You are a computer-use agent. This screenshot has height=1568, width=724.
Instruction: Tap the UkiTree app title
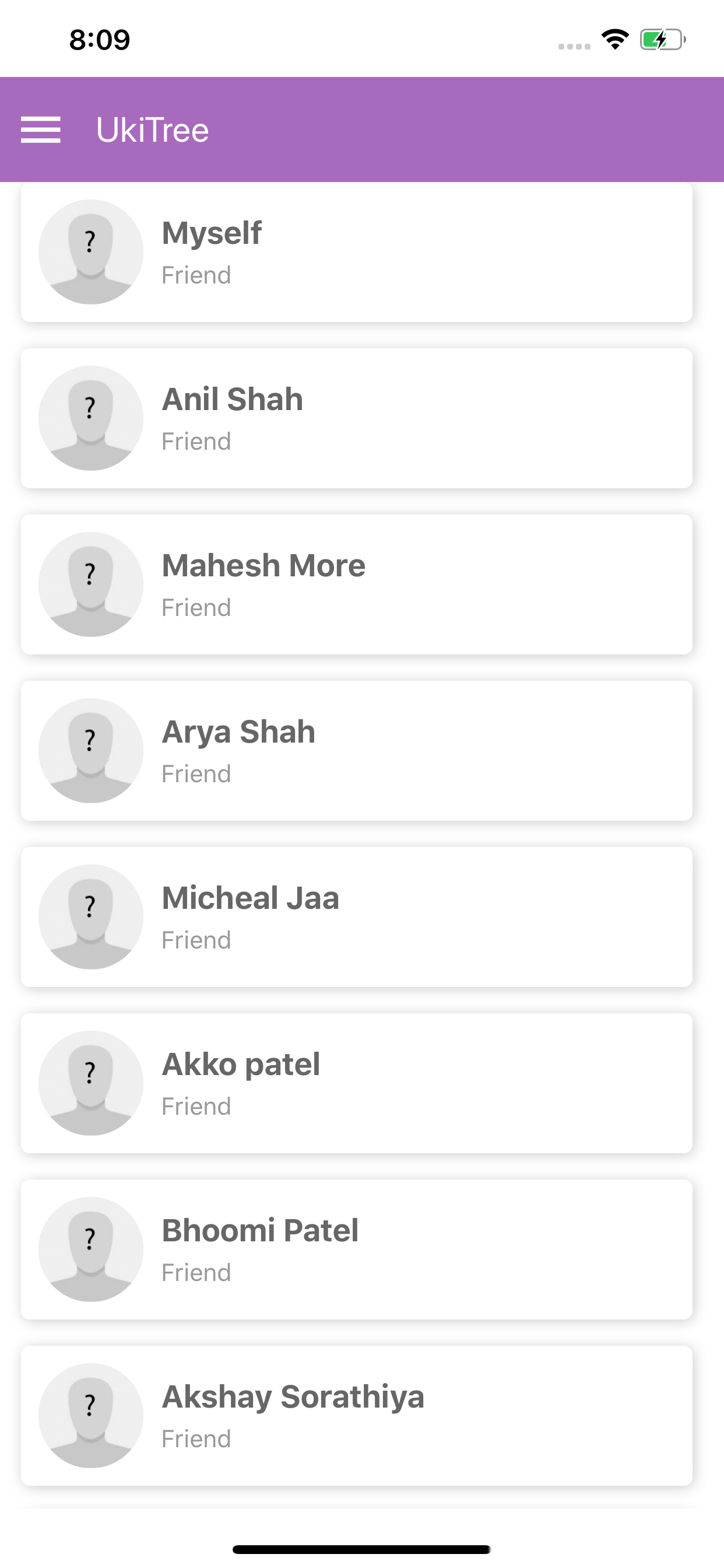[x=152, y=129]
